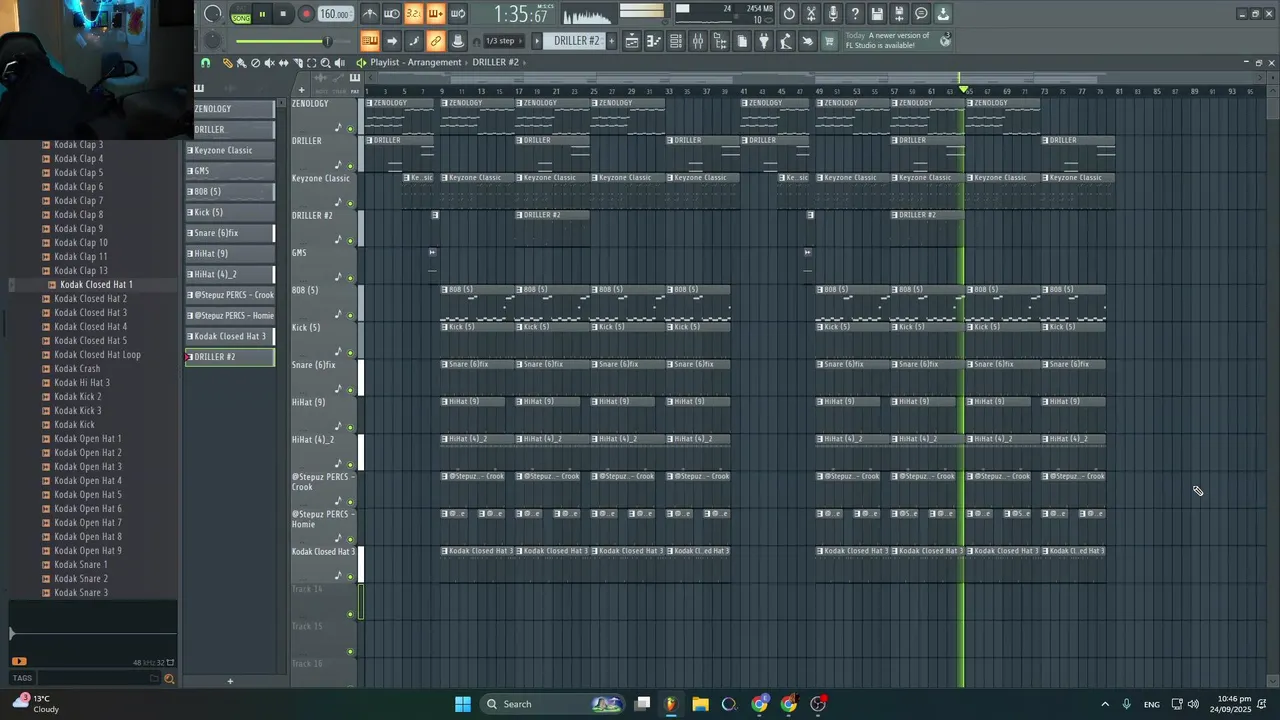Open the Plugin picker plug icon
1280x720 pixels.
tap(764, 41)
